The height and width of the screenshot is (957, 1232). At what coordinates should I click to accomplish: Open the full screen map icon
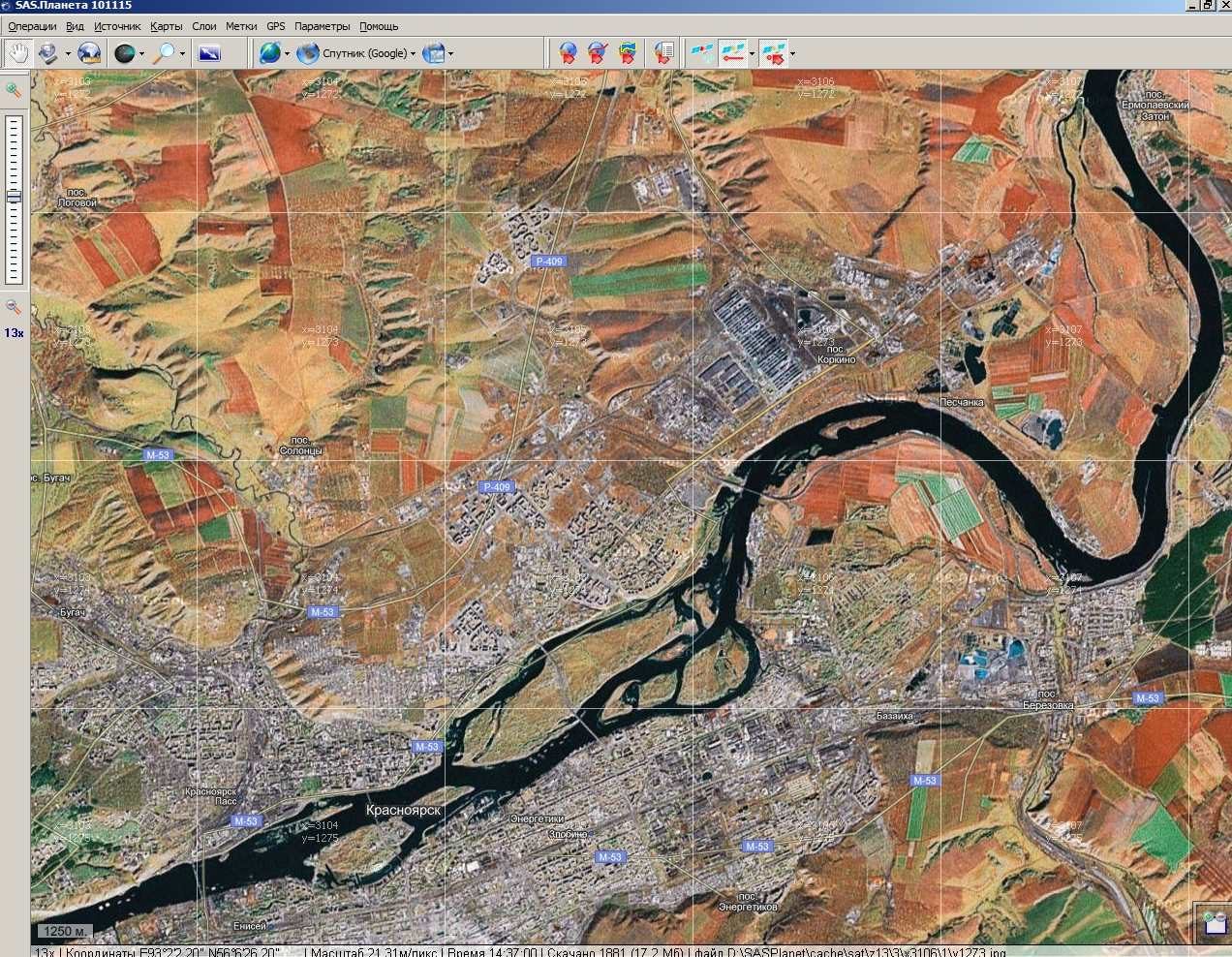(x=209, y=53)
